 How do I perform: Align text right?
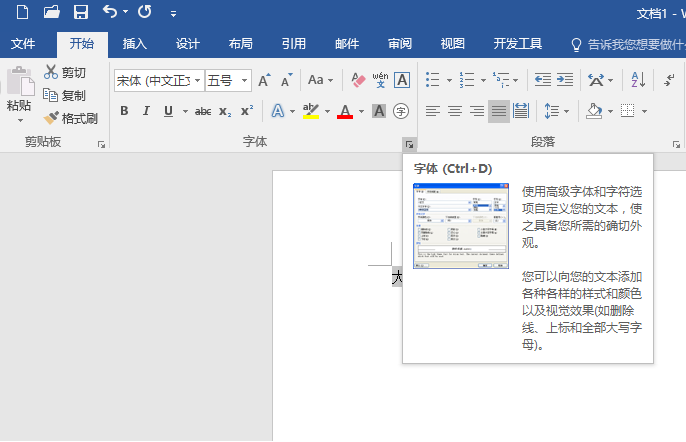477,111
